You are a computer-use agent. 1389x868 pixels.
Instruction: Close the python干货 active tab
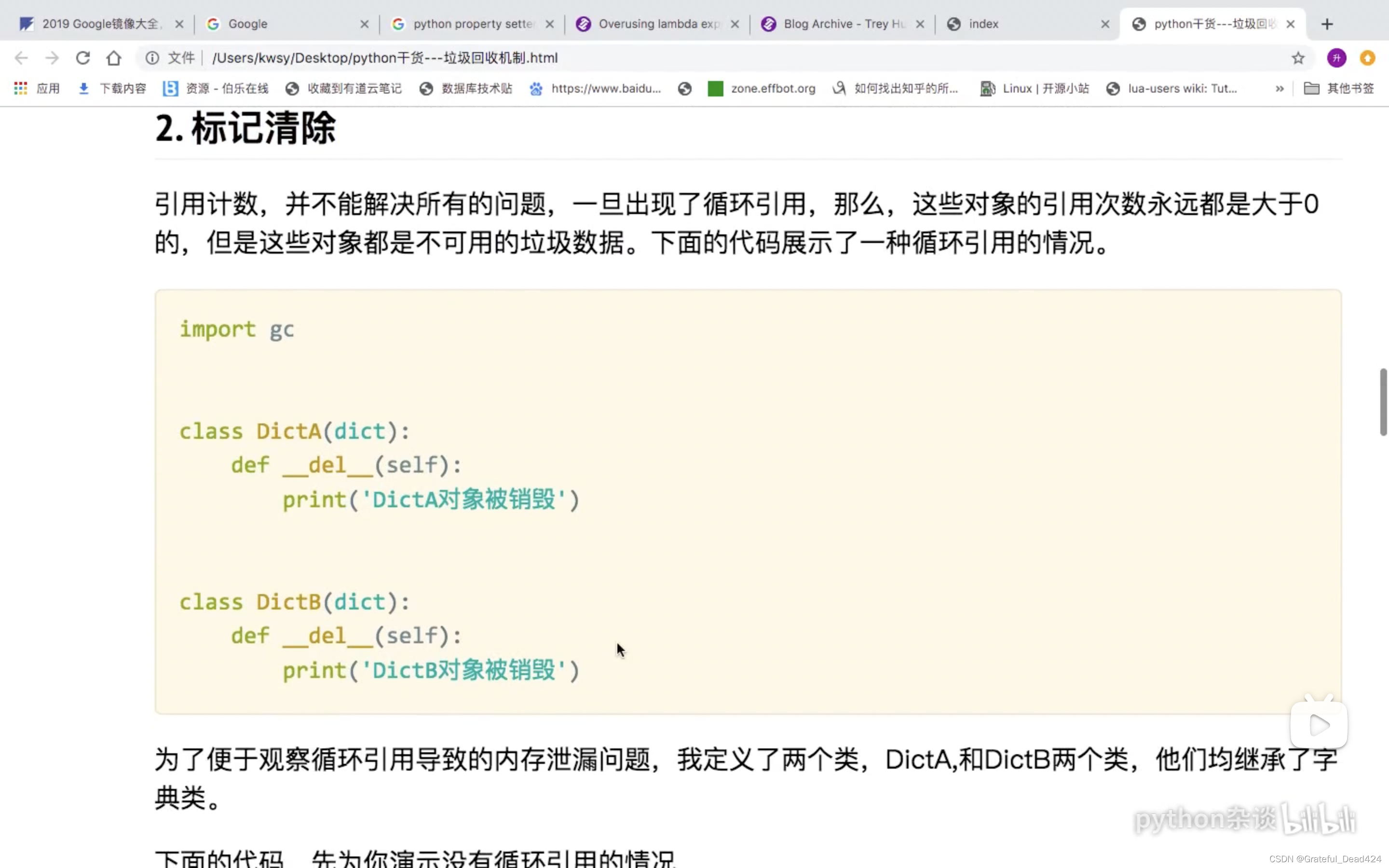[x=1290, y=24]
